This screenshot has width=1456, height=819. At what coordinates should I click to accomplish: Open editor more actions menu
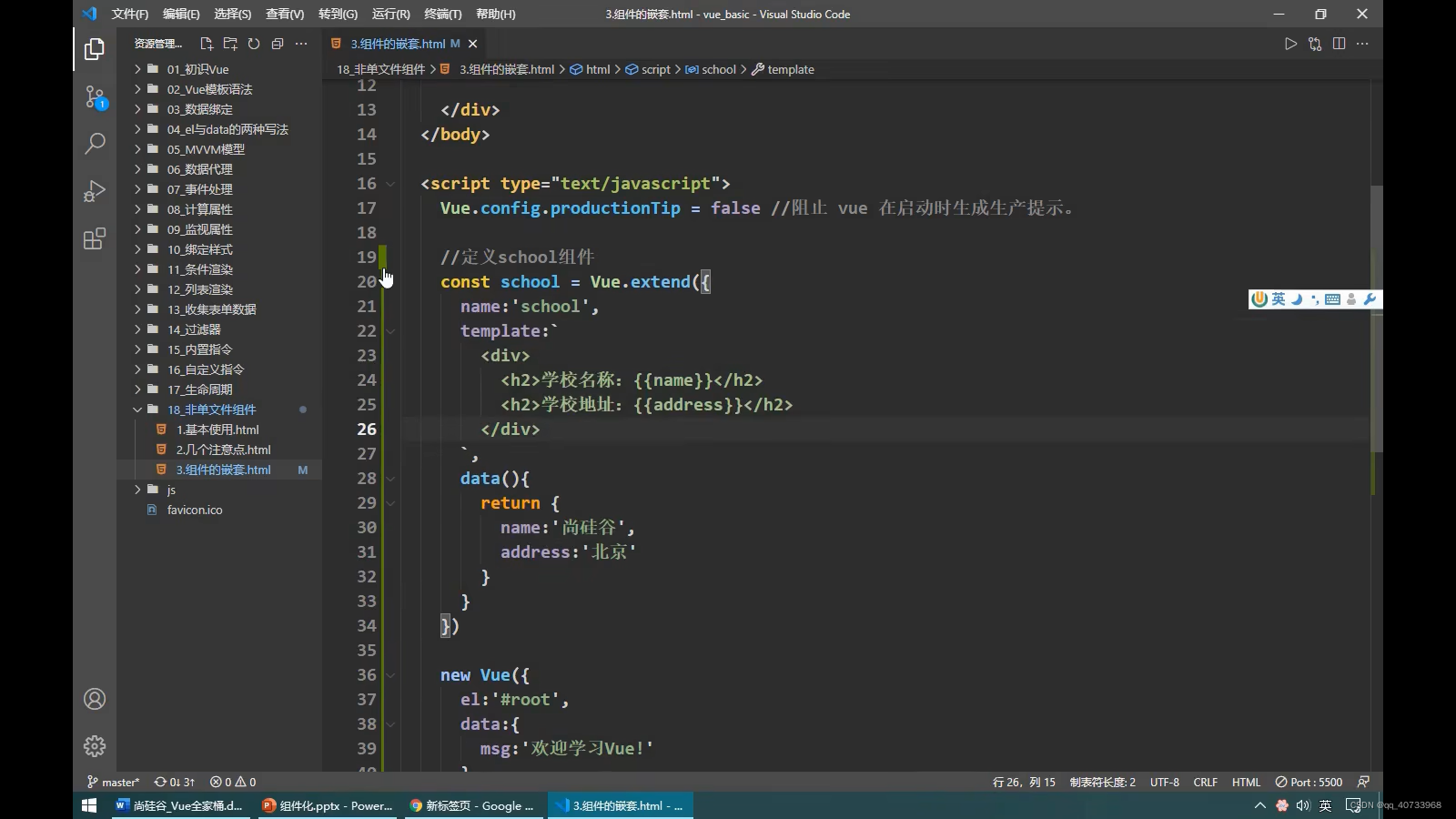(1362, 44)
